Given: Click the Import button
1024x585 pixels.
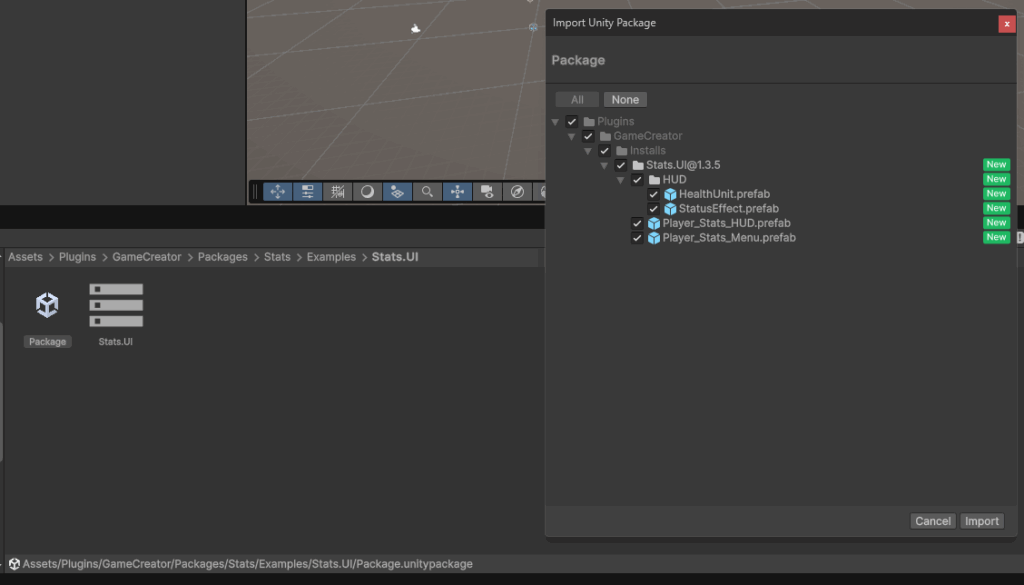Looking at the screenshot, I should 982,521.
